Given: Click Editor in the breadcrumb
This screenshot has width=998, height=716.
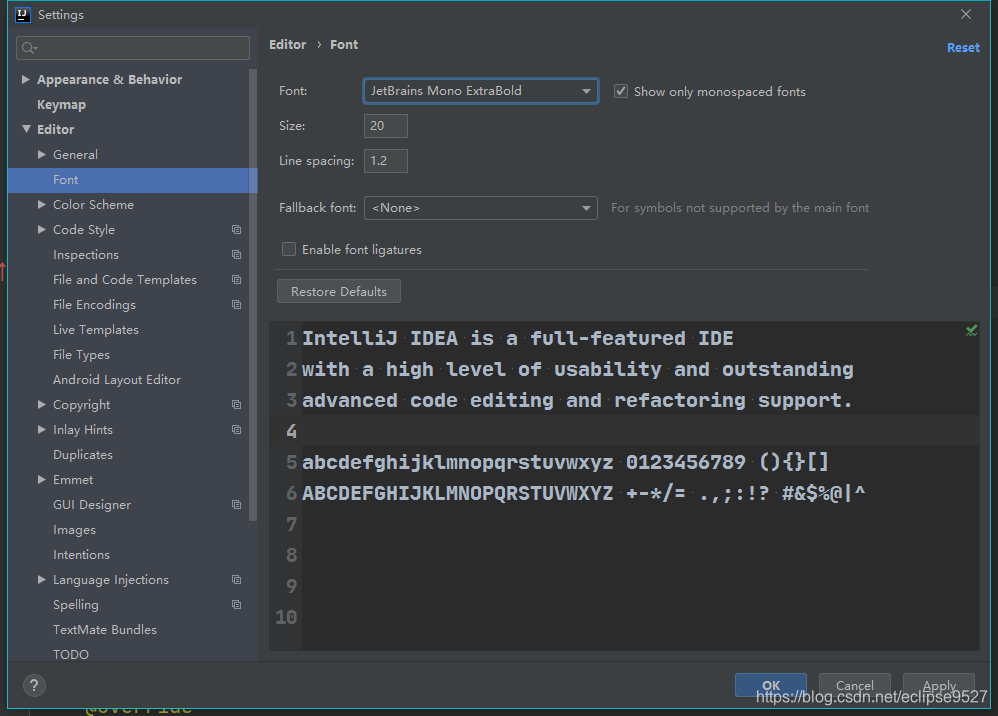Looking at the screenshot, I should click(288, 45).
